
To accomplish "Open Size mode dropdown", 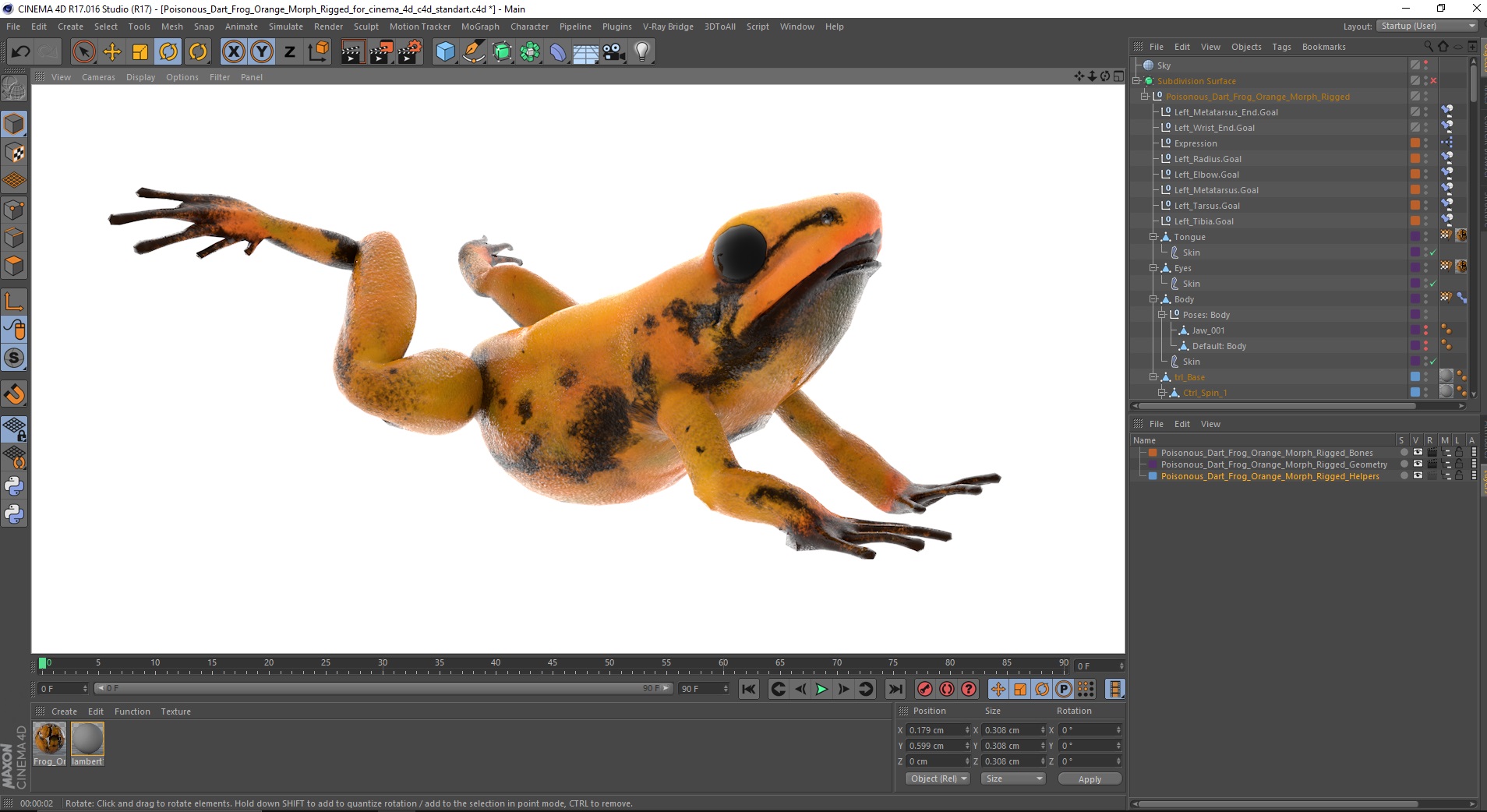I will point(1012,778).
